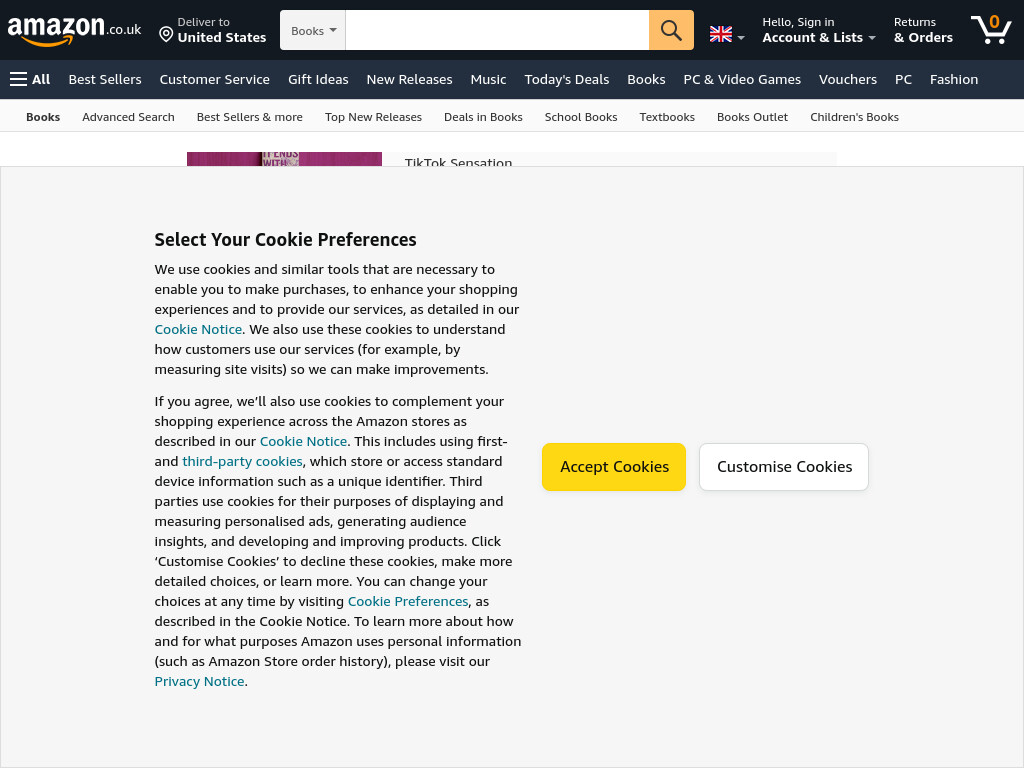The width and height of the screenshot is (1024, 768).
Task: Open the third-party cookies link
Action: (x=242, y=462)
